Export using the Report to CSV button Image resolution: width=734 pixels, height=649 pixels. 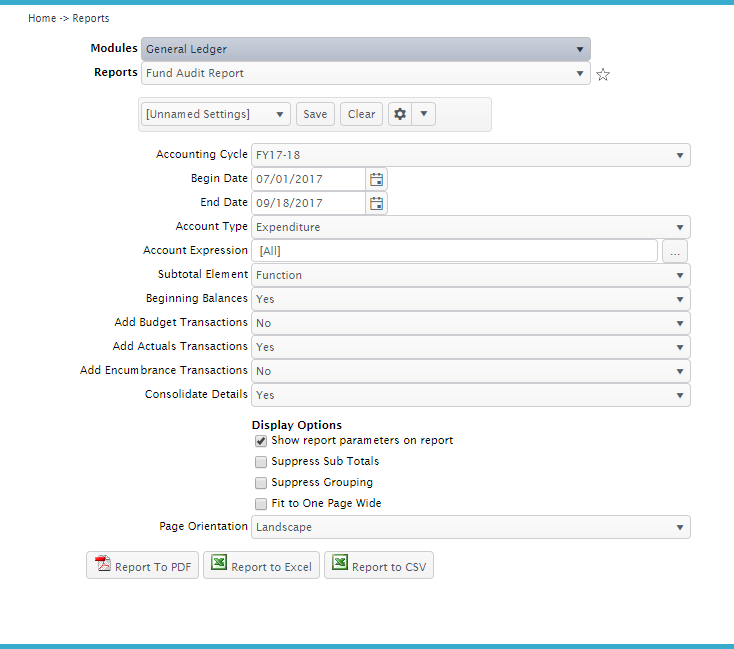[x=378, y=566]
